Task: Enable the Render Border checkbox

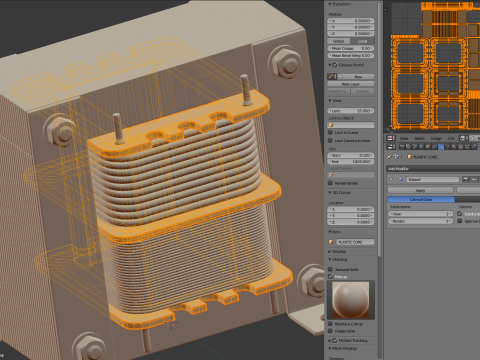Action: coord(330,183)
